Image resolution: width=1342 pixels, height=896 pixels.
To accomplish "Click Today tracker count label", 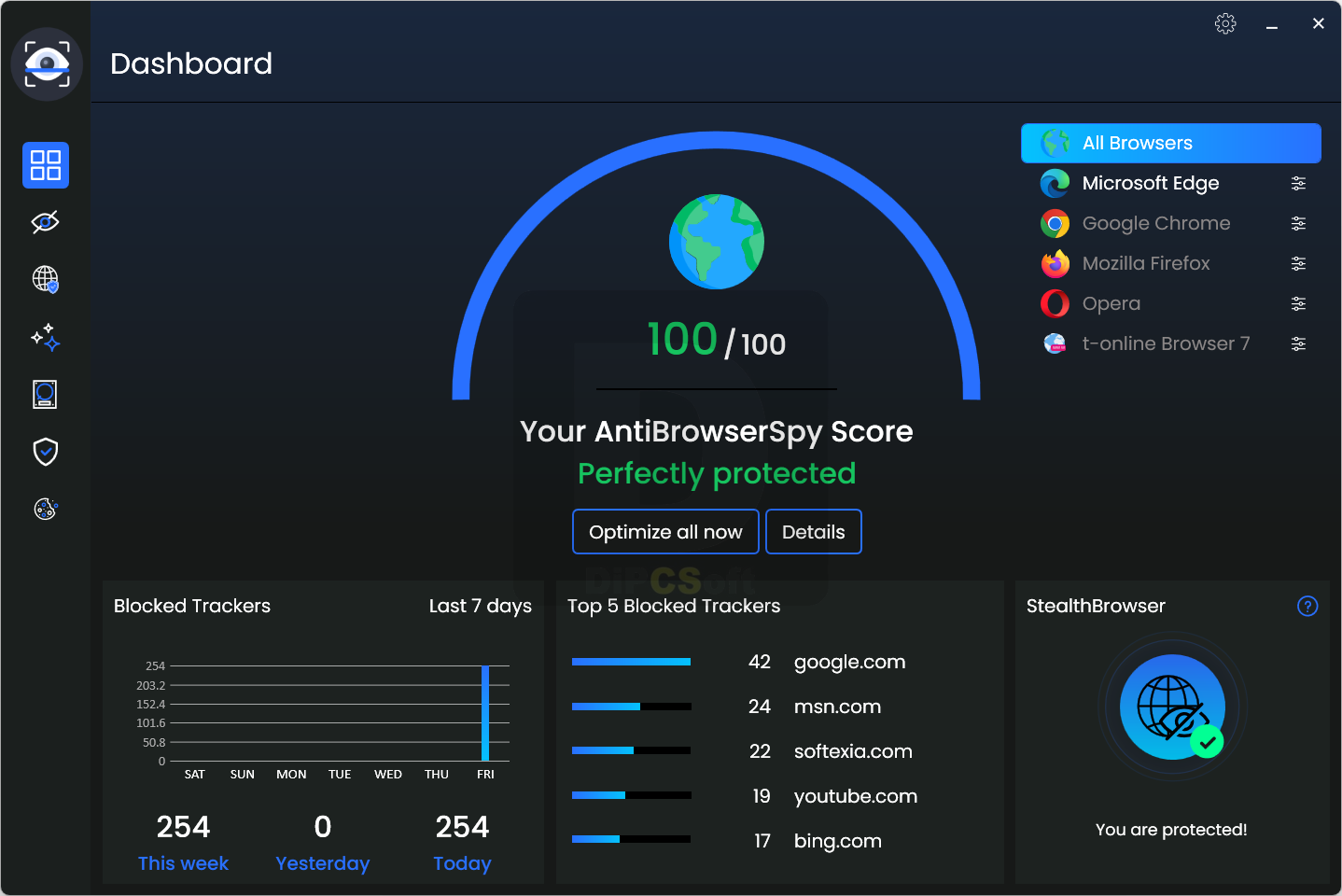I will (x=462, y=863).
